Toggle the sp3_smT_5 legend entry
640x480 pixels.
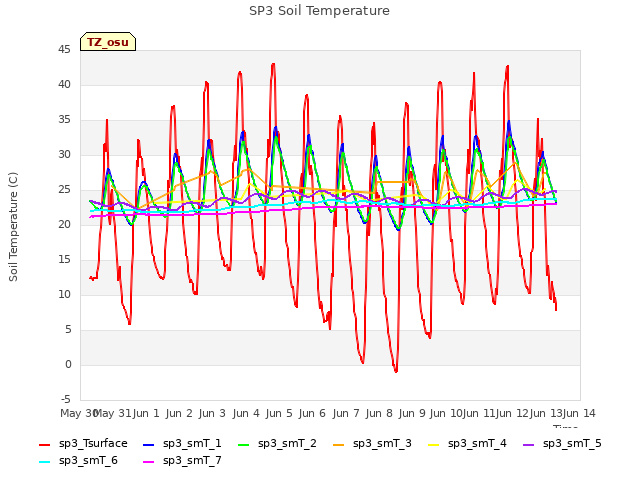click(x=562, y=444)
